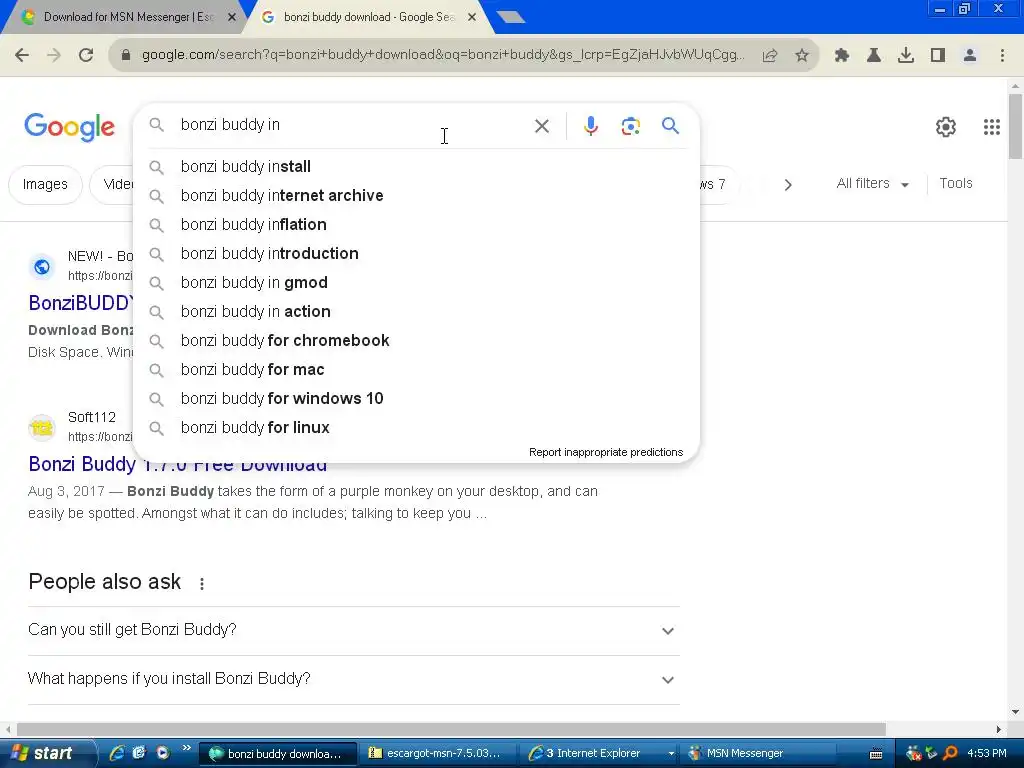Choose suggestion bonzi buddy install

pos(416,167)
